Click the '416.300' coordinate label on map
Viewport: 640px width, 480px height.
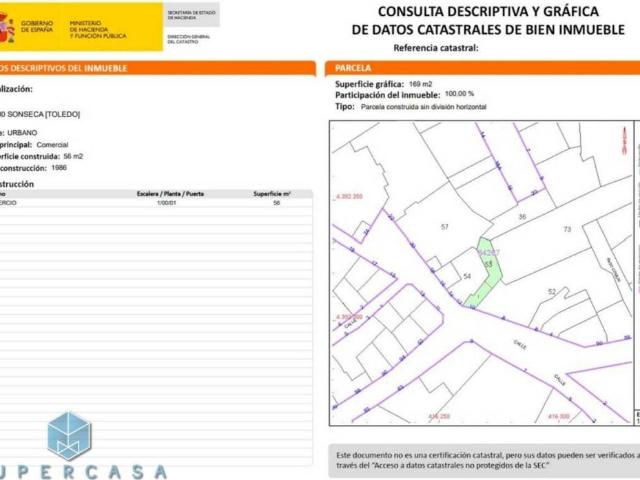(x=558, y=416)
